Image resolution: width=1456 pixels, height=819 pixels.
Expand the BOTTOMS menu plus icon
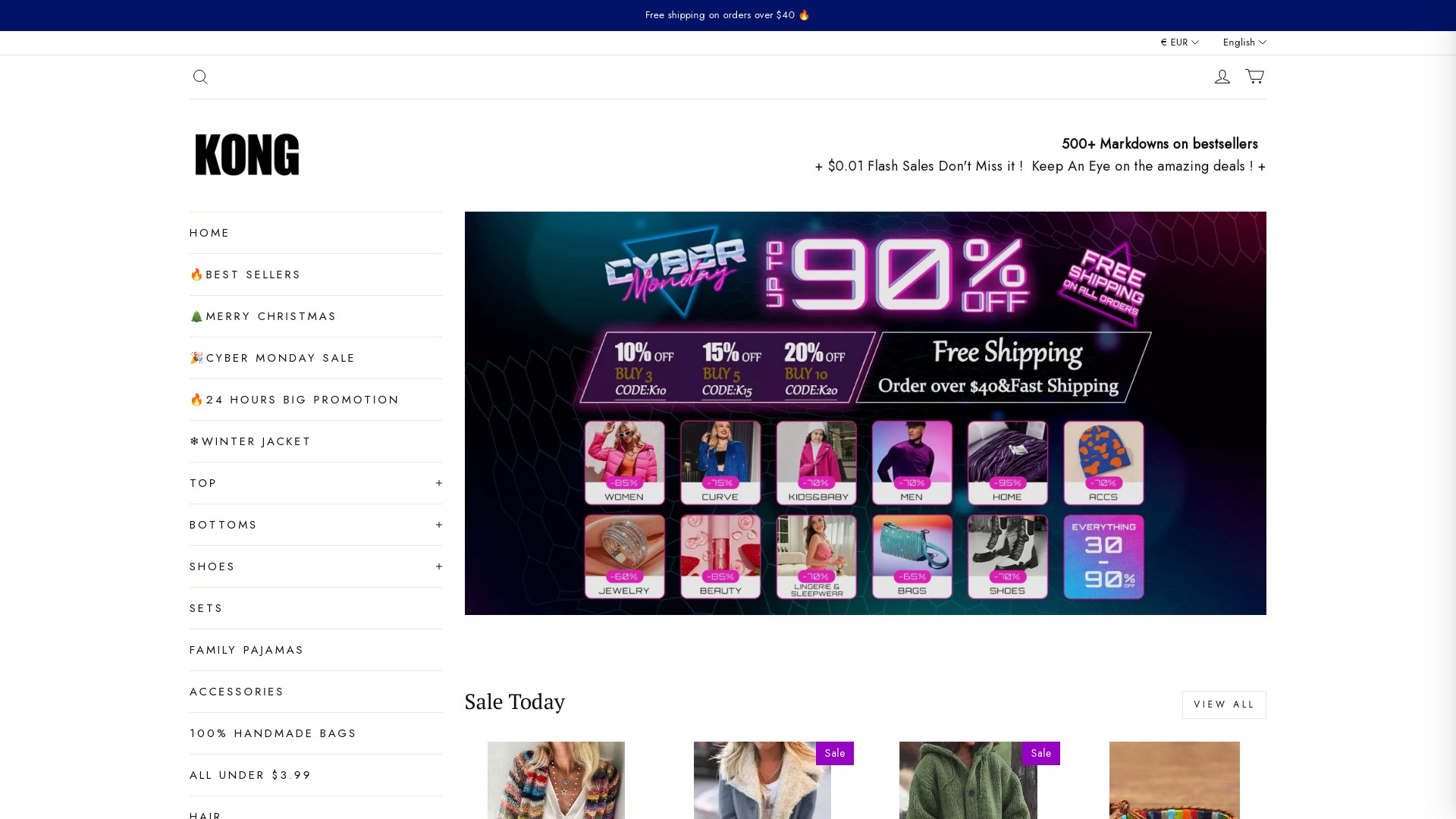438,525
